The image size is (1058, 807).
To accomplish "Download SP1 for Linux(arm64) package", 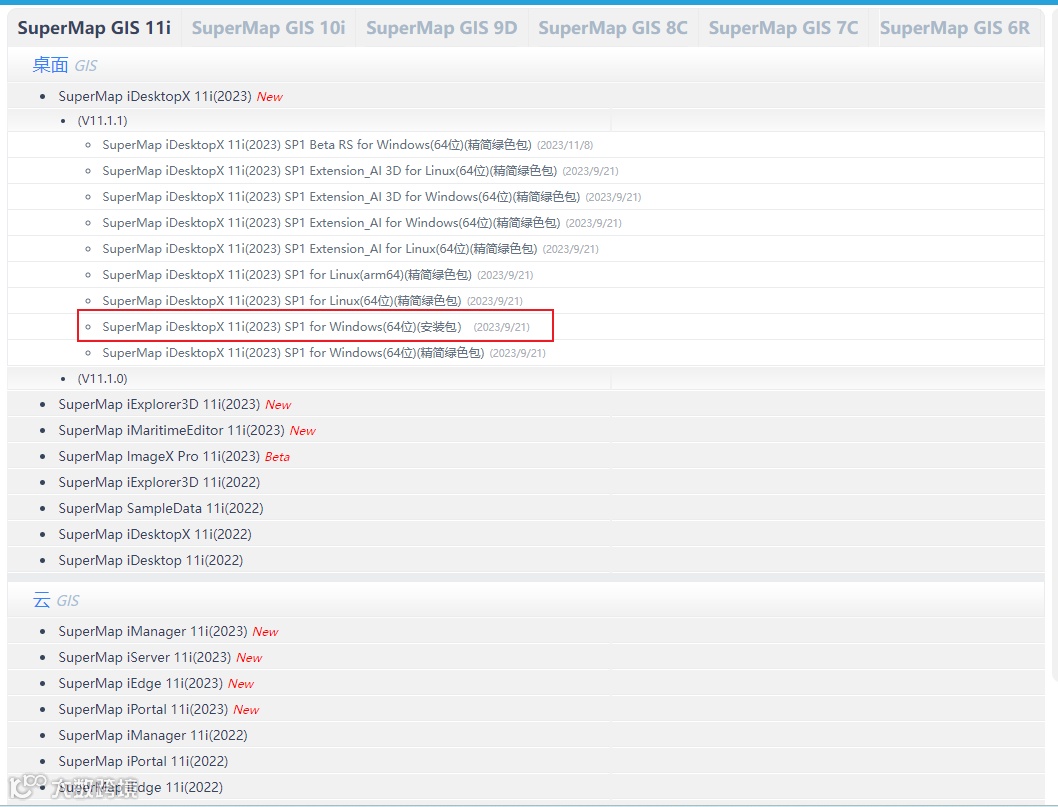I will click(287, 275).
